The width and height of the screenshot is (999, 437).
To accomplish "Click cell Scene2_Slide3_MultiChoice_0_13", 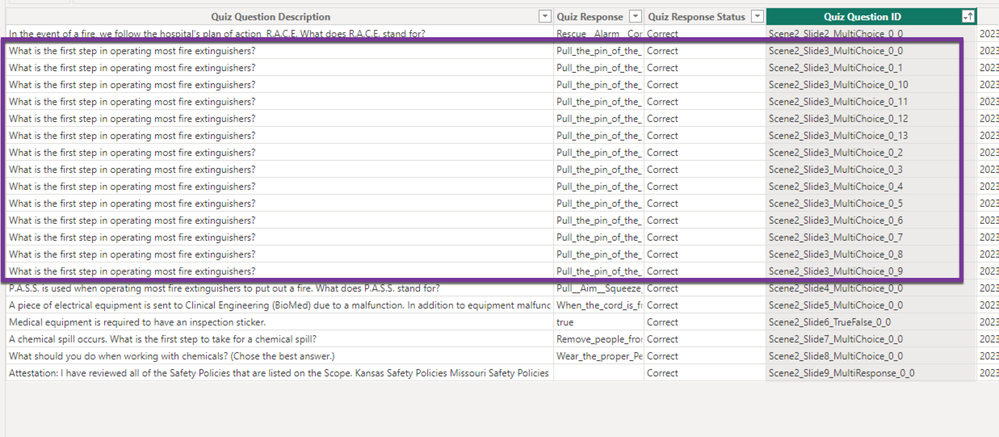I will tap(871, 136).
